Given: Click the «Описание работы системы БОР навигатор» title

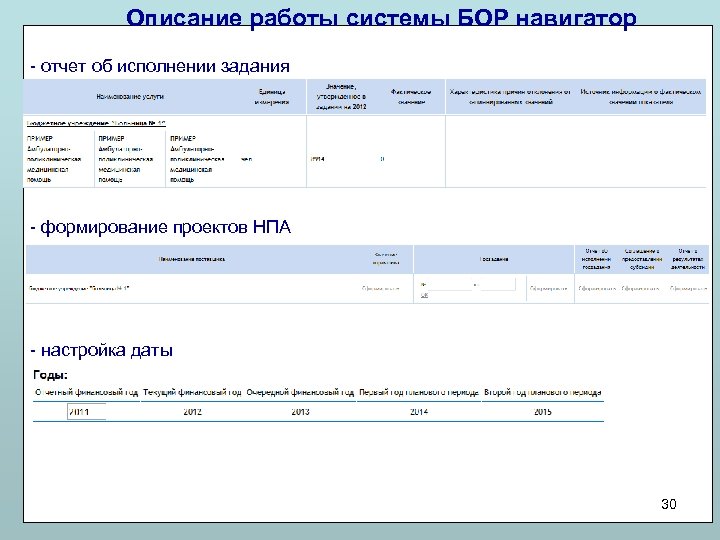Looking at the screenshot, I should (x=381, y=18).
